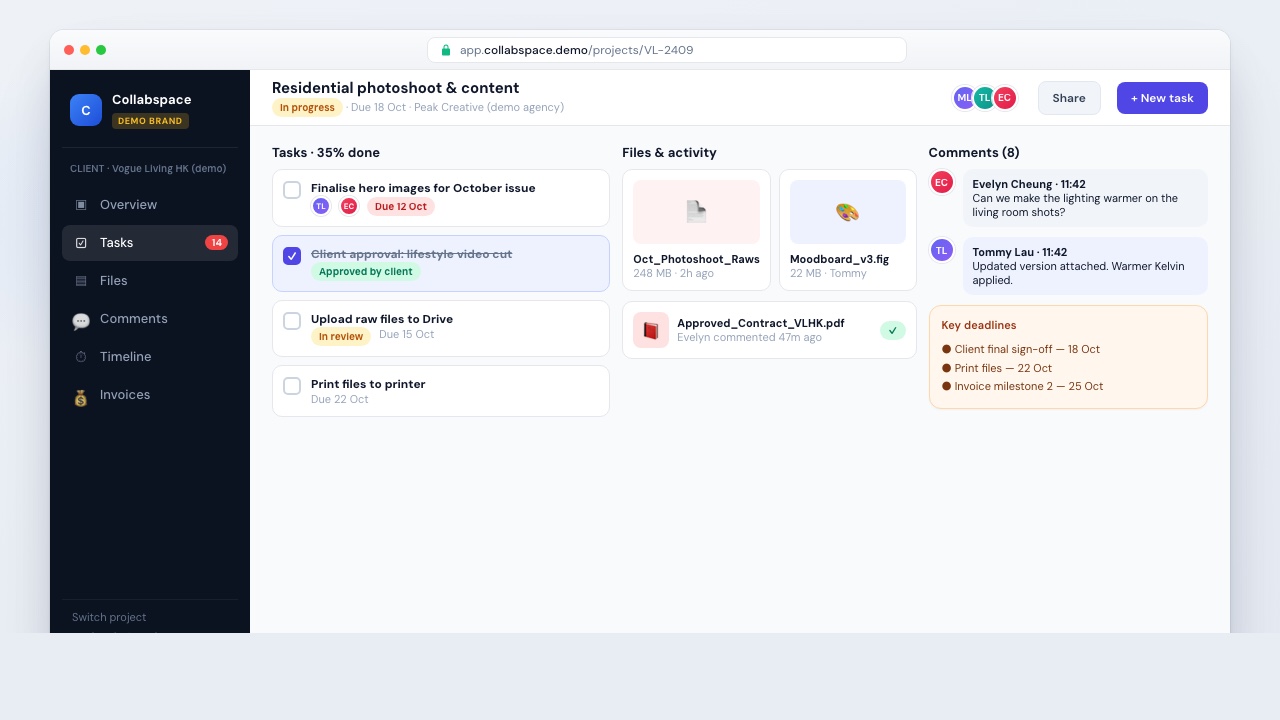Open the Oct_Photoshoot_Raws file thumbnail
The height and width of the screenshot is (720, 1280).
[x=696, y=212]
